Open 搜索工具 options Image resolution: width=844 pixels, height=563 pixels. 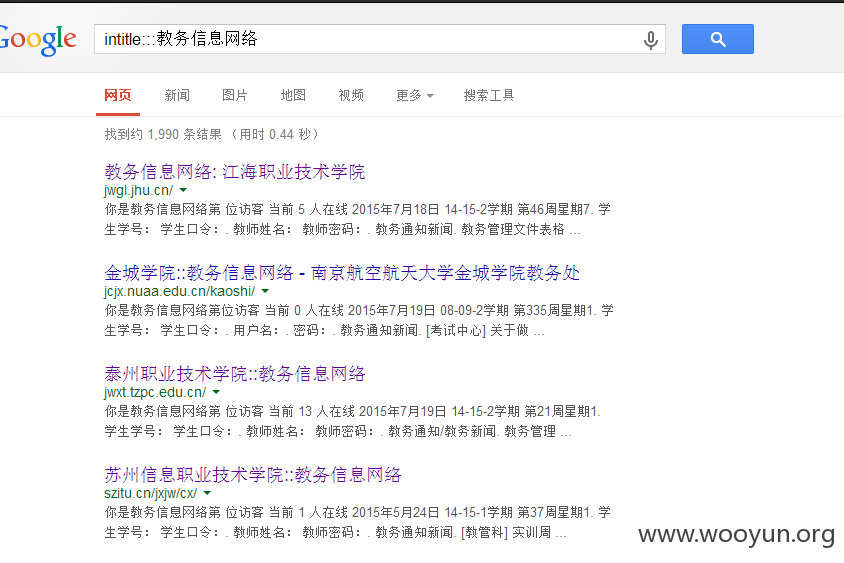pyautogui.click(x=489, y=95)
